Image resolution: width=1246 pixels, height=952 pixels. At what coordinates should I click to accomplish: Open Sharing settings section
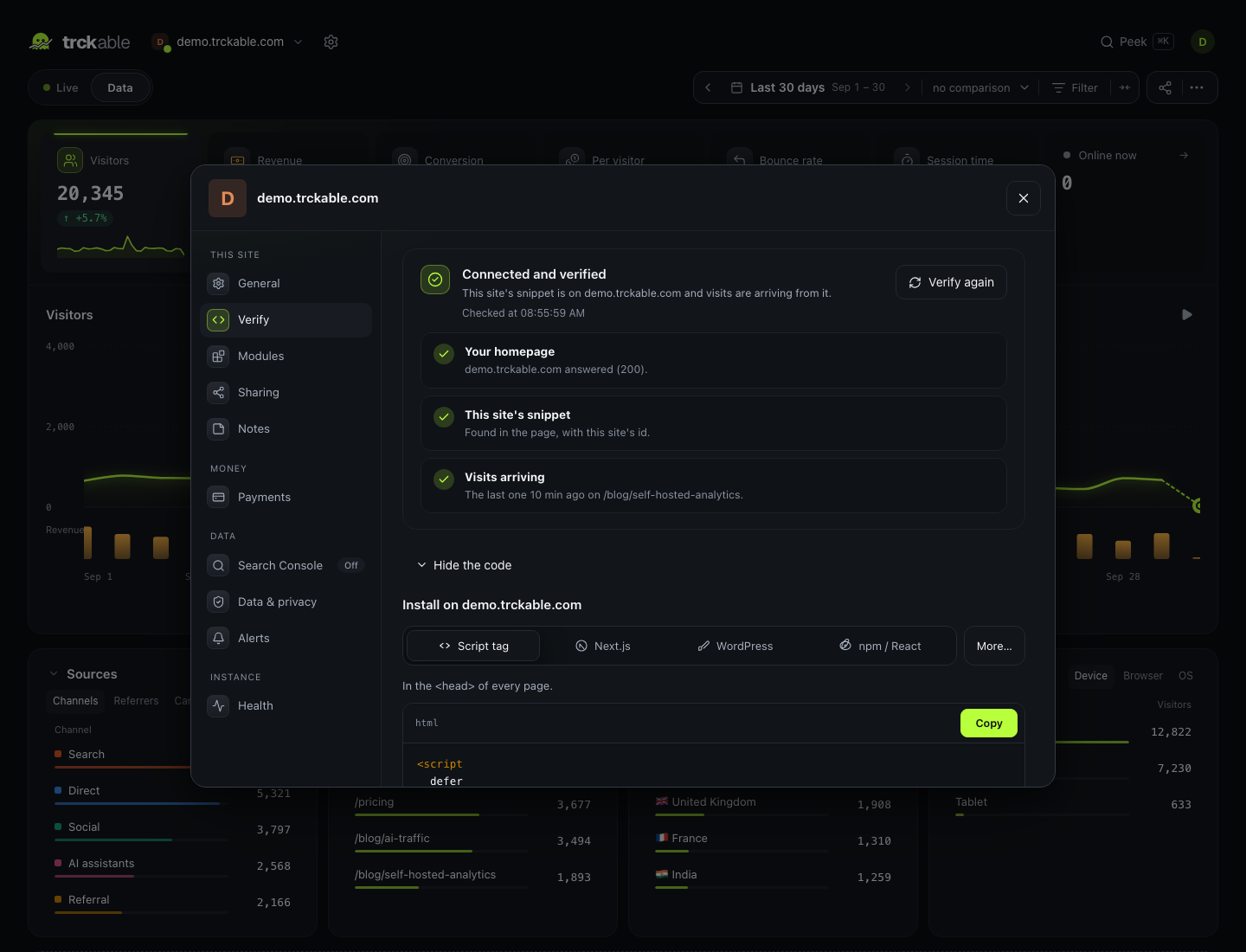(286, 393)
